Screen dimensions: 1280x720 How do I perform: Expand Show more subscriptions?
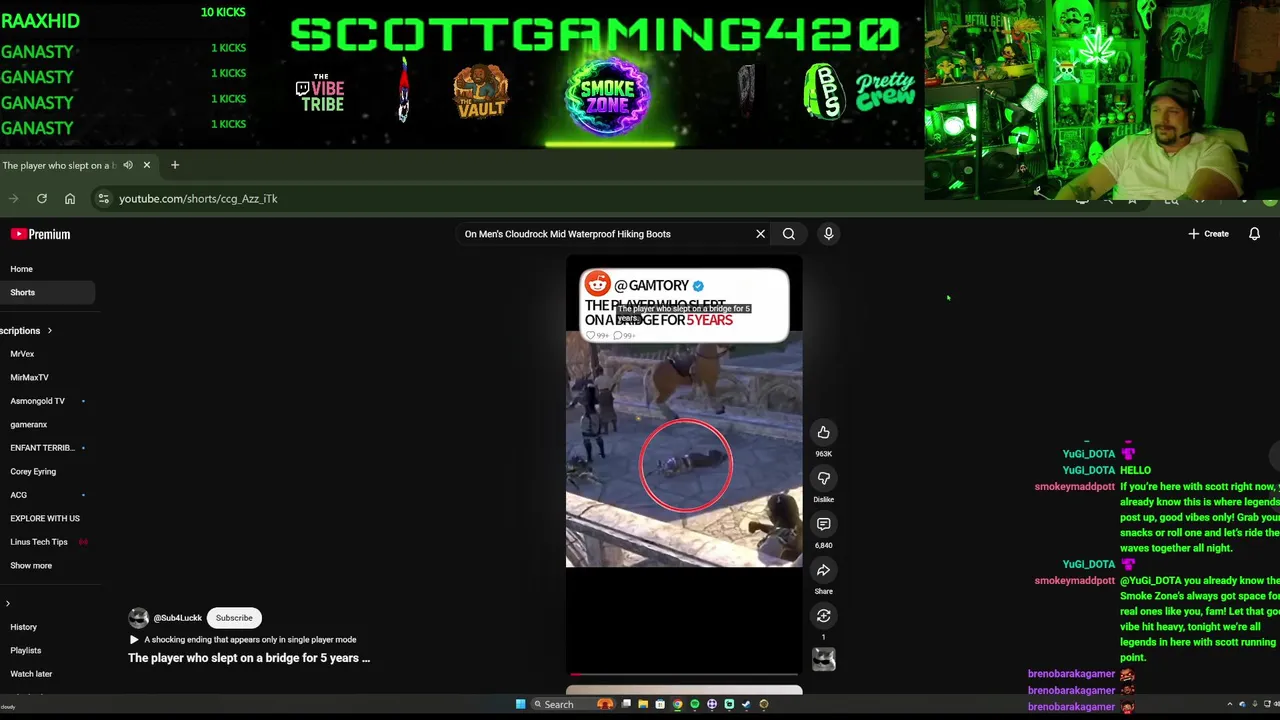[31, 566]
